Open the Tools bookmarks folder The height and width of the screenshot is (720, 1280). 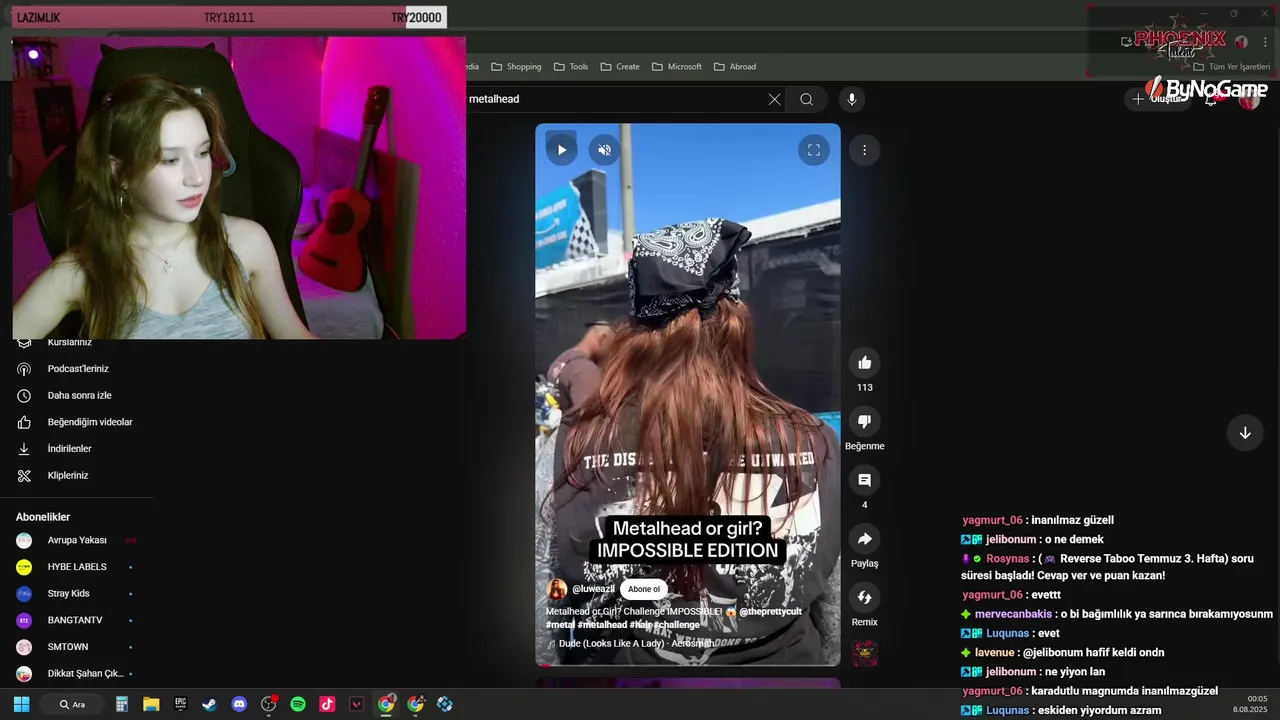571,67
